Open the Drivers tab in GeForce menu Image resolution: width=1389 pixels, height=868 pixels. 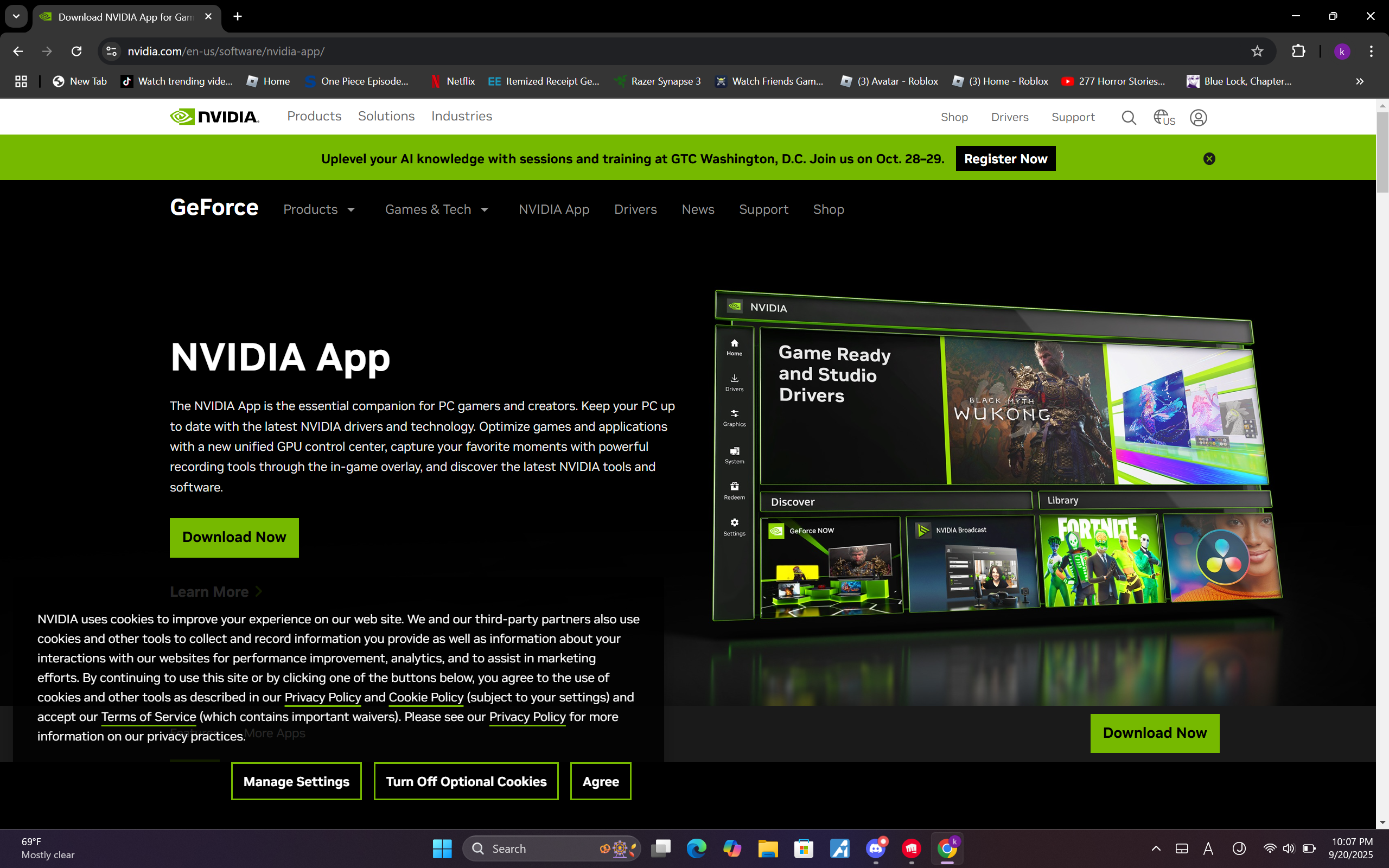(635, 209)
